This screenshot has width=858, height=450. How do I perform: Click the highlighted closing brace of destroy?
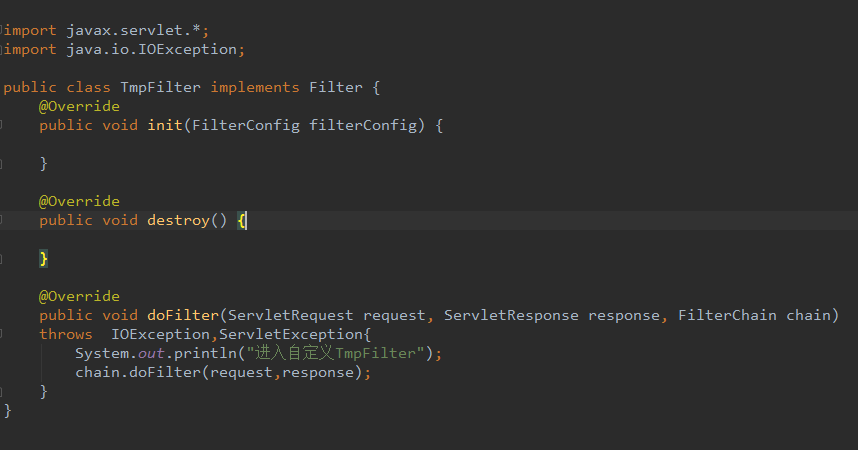pyautogui.click(x=43, y=258)
